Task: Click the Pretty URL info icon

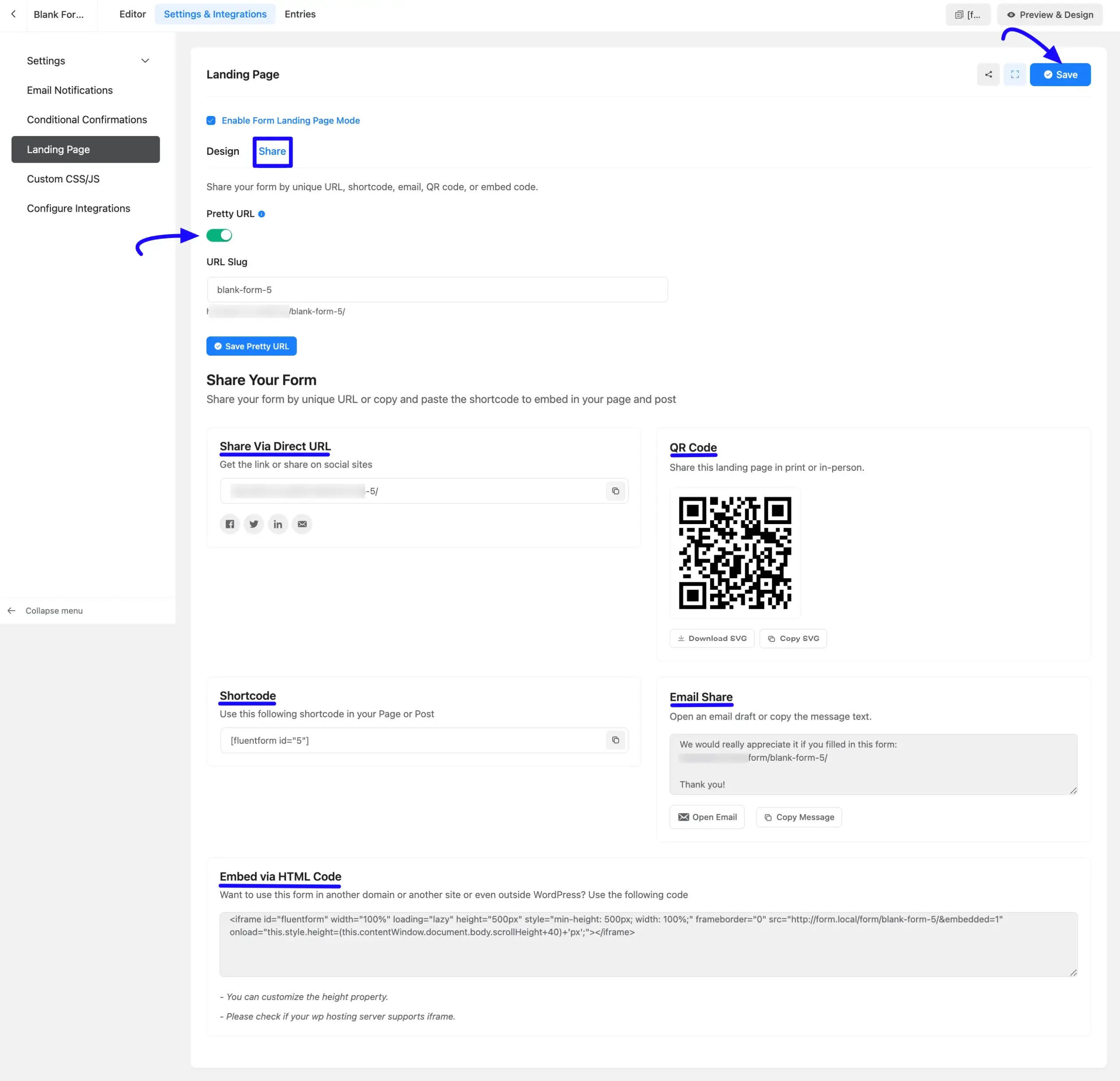Action: (x=262, y=214)
